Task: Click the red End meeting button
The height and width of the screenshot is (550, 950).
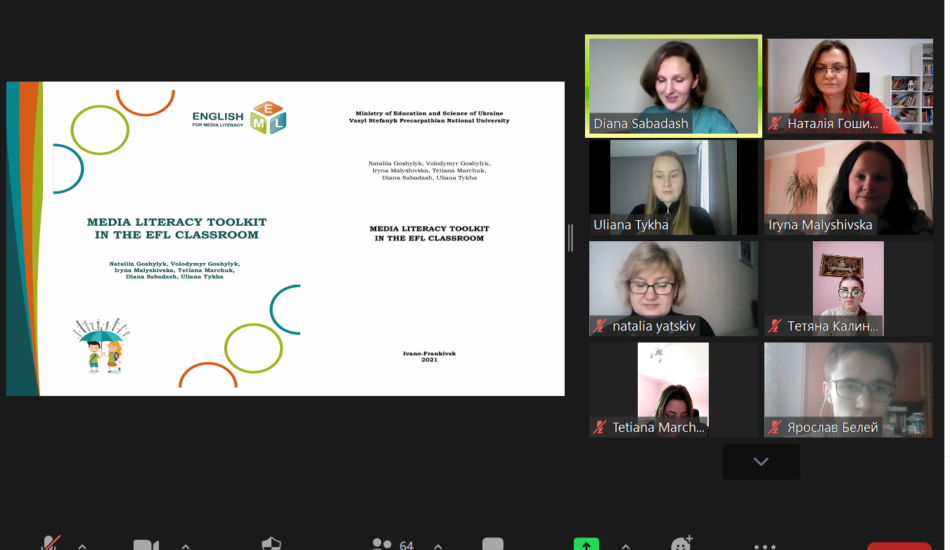Action: click(x=898, y=546)
